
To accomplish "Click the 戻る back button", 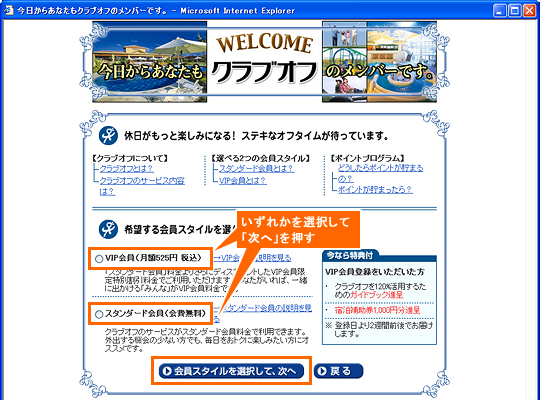I will pos(339,371).
